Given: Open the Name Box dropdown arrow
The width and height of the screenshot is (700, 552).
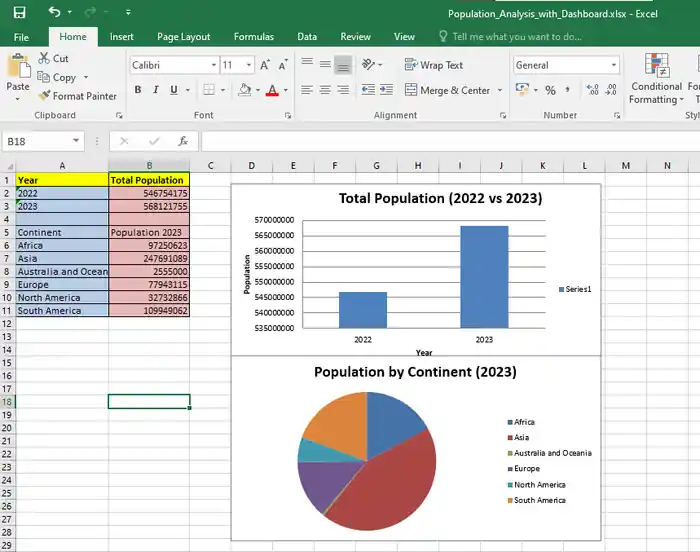Looking at the screenshot, I should click(x=76, y=141).
